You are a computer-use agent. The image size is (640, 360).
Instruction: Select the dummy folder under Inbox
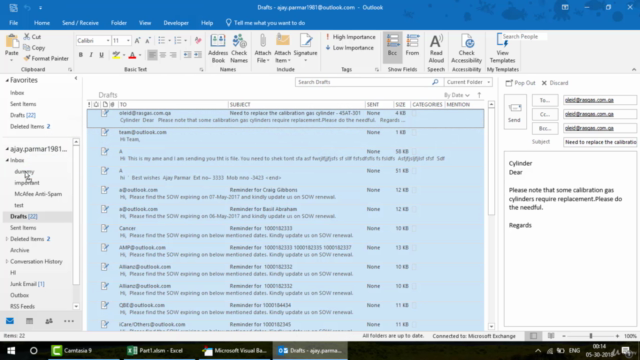(x=24, y=171)
